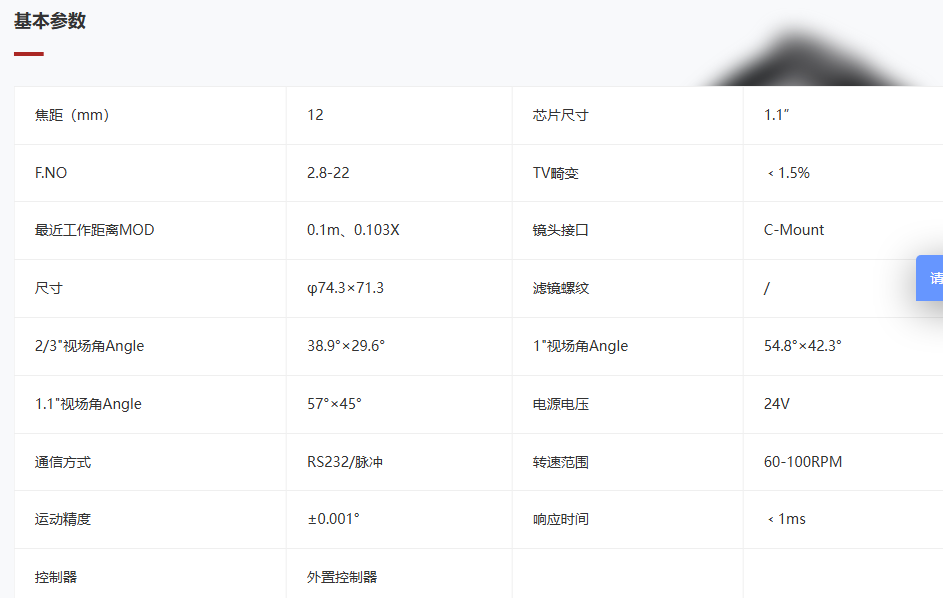This screenshot has height=598, width=943.
Task: Click the 芯片尺寸 label
Action: (x=561, y=115)
